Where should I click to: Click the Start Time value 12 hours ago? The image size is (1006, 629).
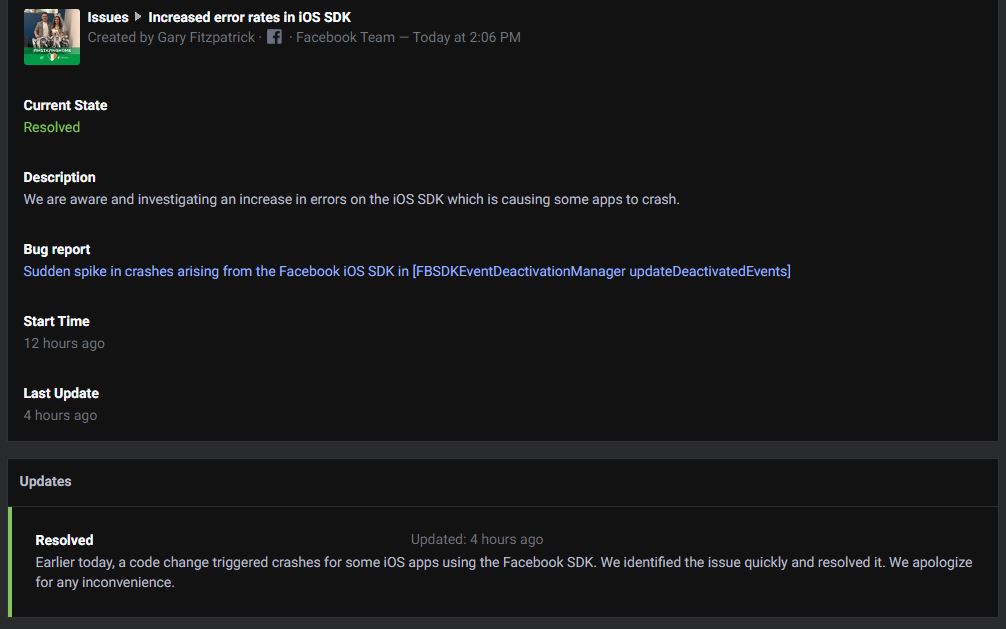[x=64, y=343]
